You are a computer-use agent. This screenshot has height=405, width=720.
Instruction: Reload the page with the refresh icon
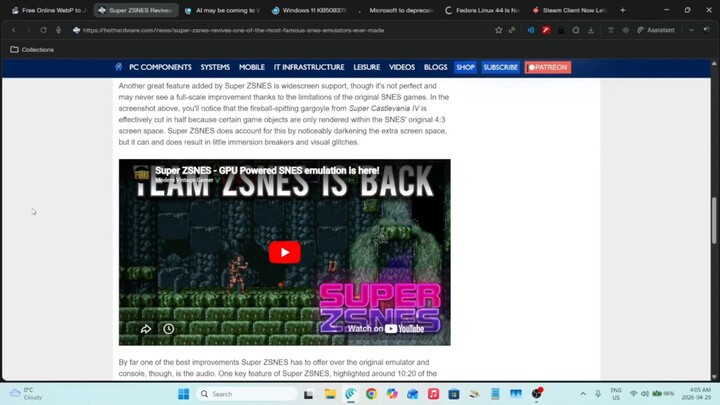pos(43,30)
